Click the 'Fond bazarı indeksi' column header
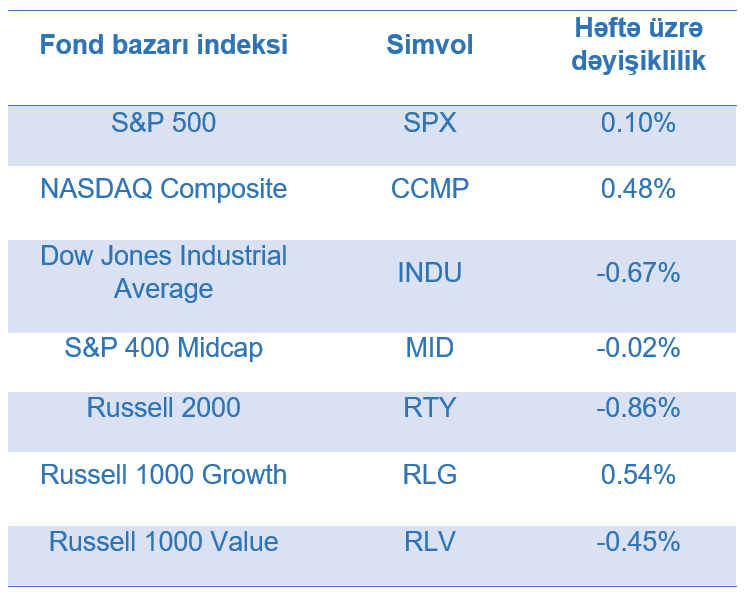Viewport: 744px width, 594px height. (x=163, y=45)
